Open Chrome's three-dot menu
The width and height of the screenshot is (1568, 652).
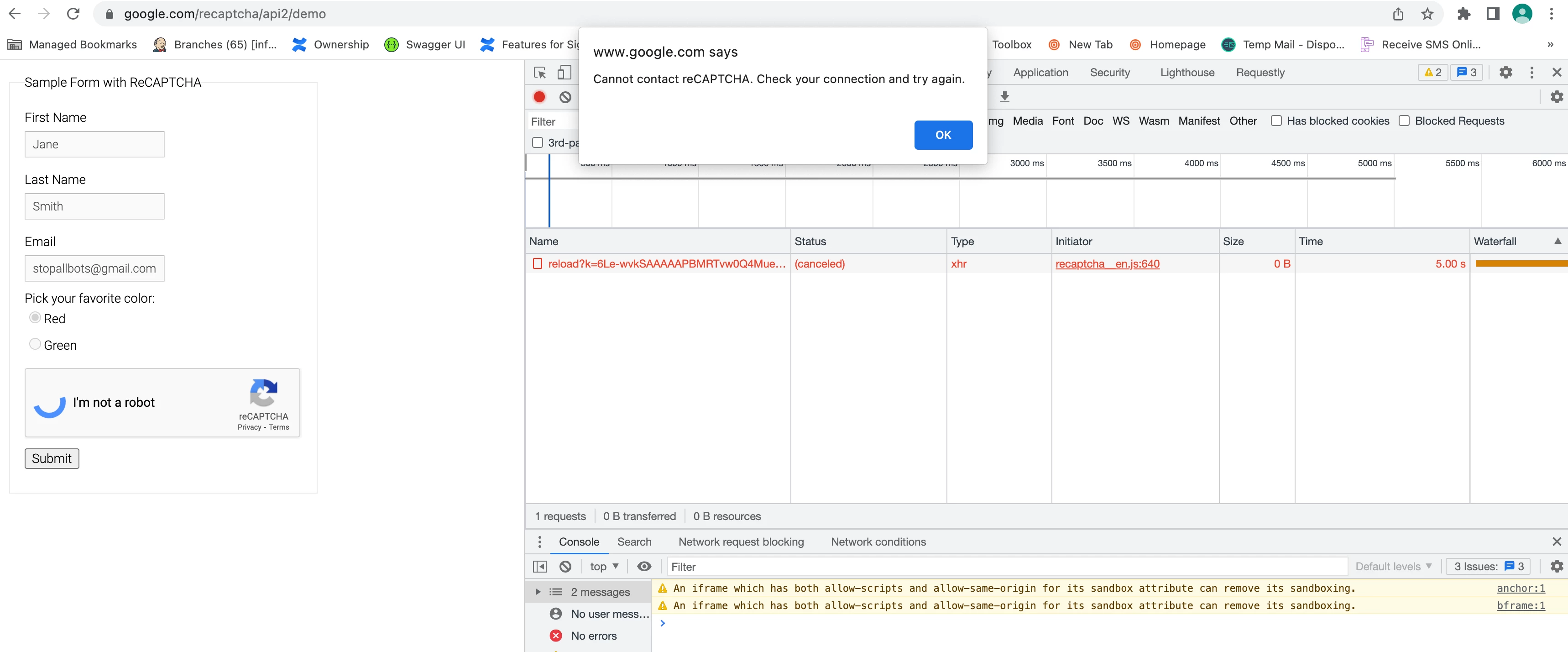(x=1552, y=13)
